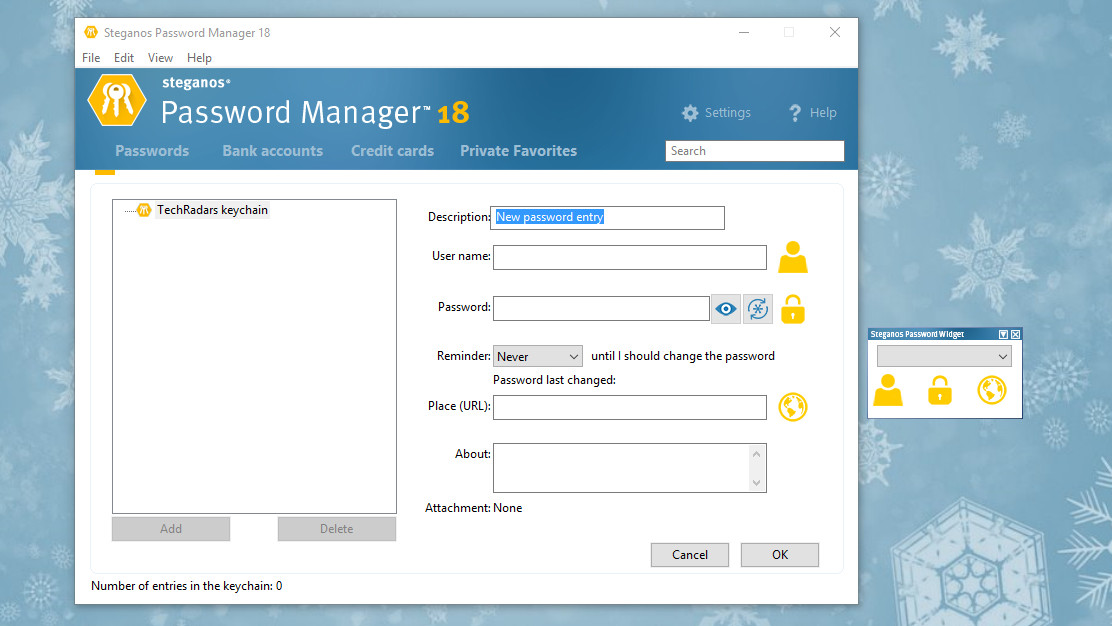This screenshot has width=1112, height=626.
Task: Focus the Description input field
Action: click(607, 218)
